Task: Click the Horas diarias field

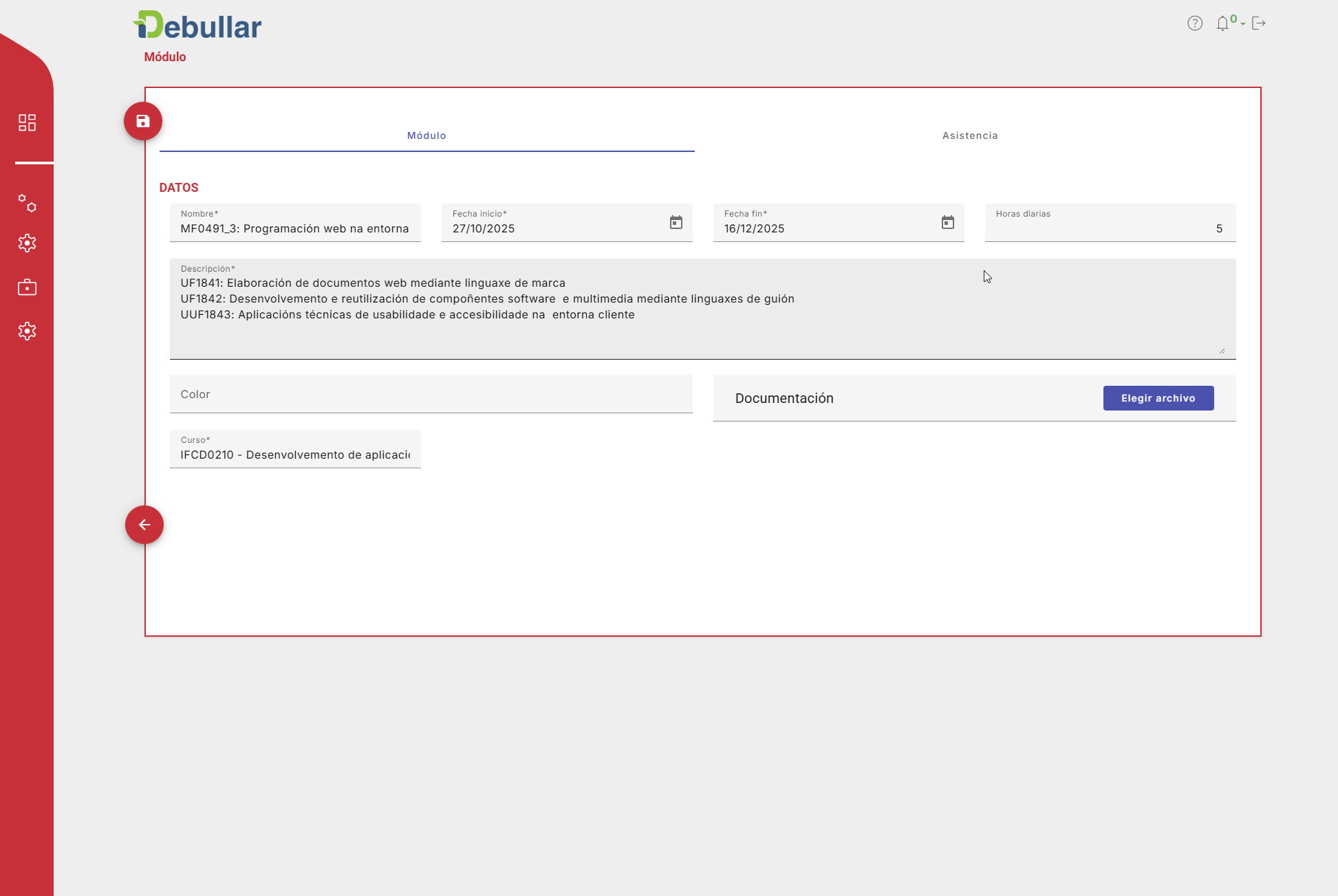Action: point(1109,228)
